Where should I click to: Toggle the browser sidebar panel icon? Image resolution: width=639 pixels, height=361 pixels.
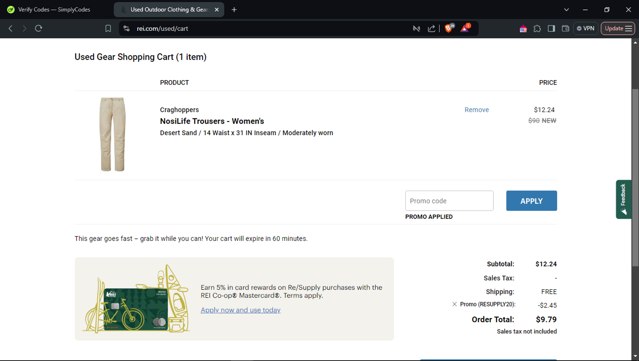(x=551, y=29)
